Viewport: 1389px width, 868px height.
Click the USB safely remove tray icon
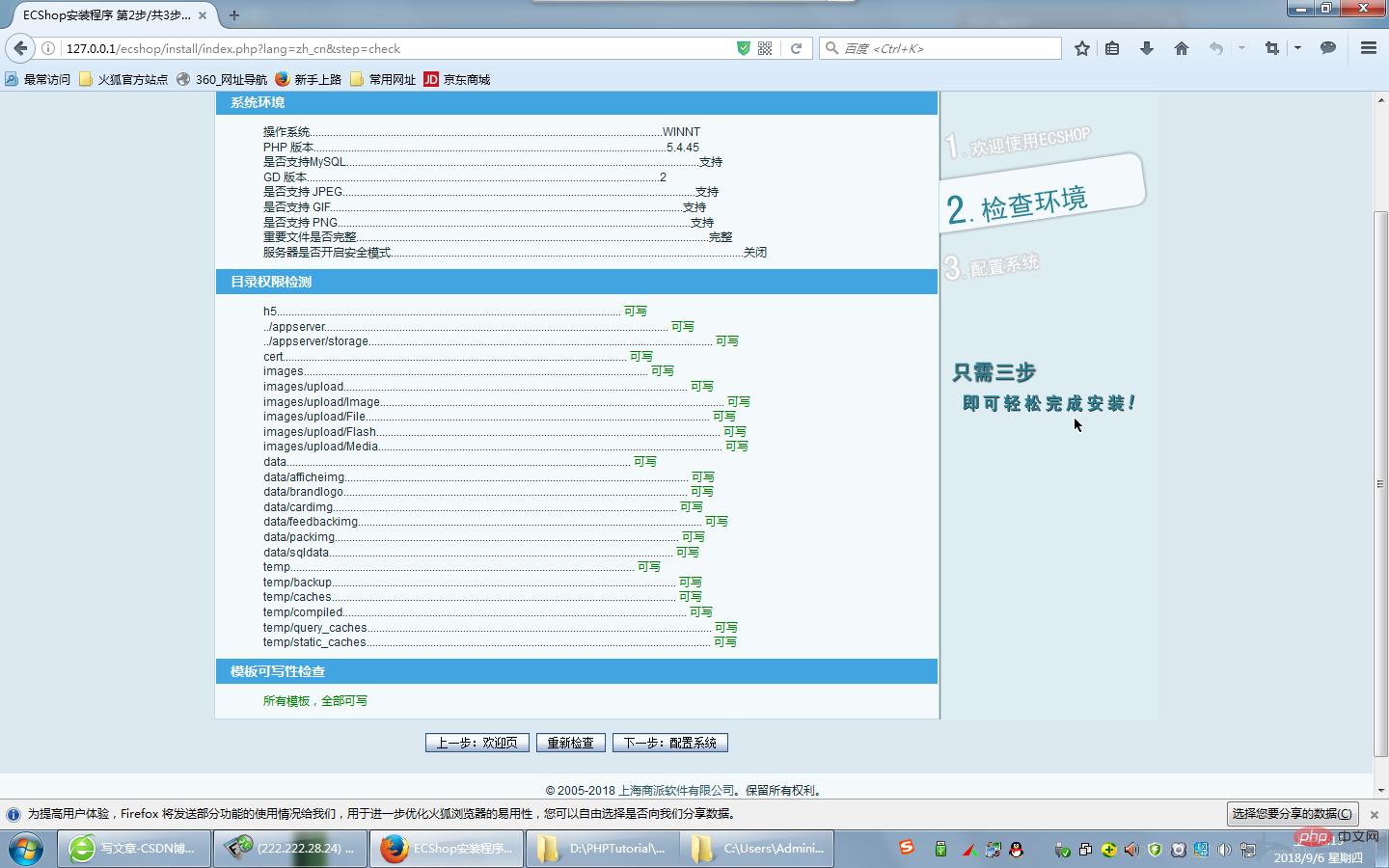(x=1062, y=850)
